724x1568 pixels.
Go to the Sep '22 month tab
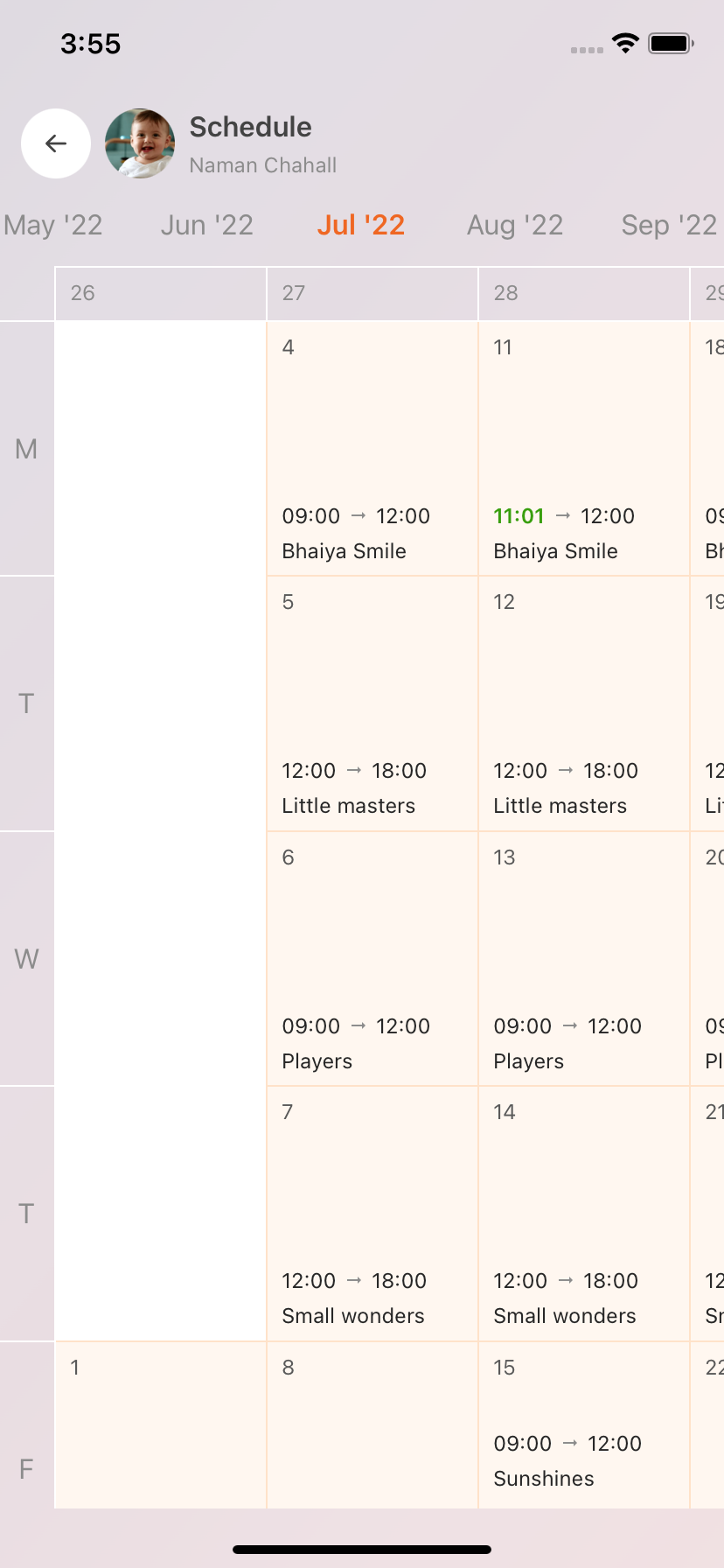tap(669, 225)
